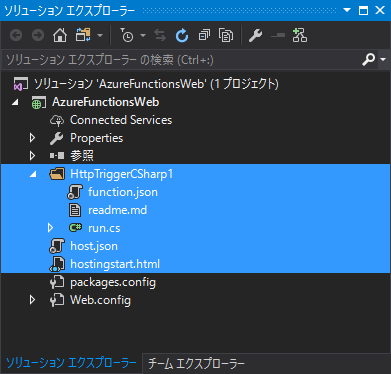The image size is (391, 374).
Task: Click the function.json file icon
Action: click(75, 192)
